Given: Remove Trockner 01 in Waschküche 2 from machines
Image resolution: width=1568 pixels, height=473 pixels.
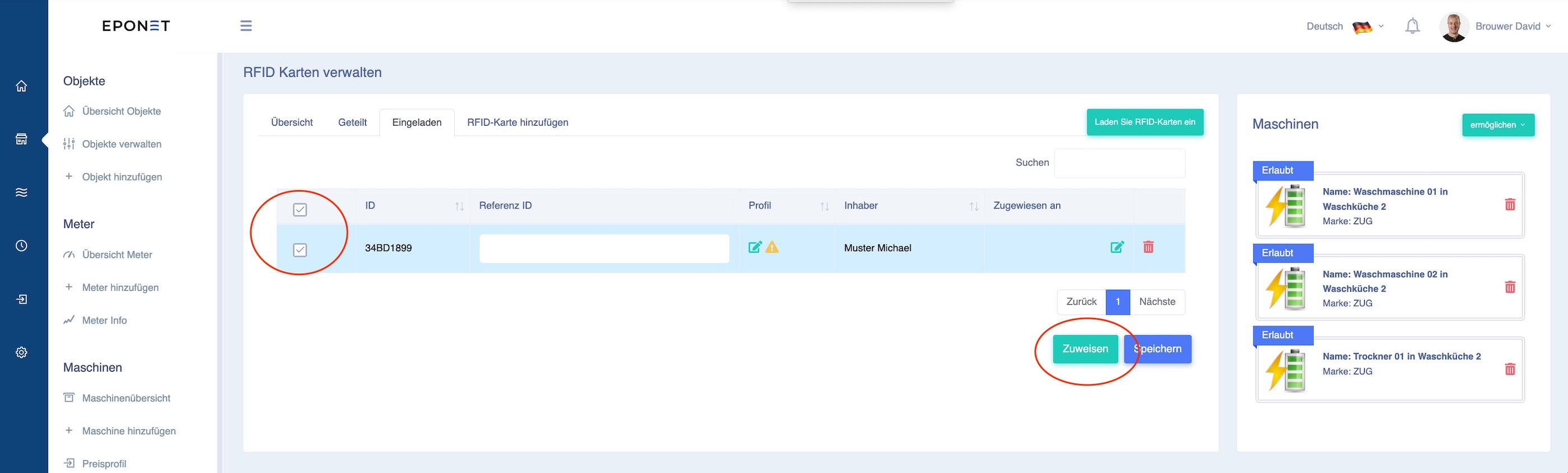Looking at the screenshot, I should [1510, 369].
